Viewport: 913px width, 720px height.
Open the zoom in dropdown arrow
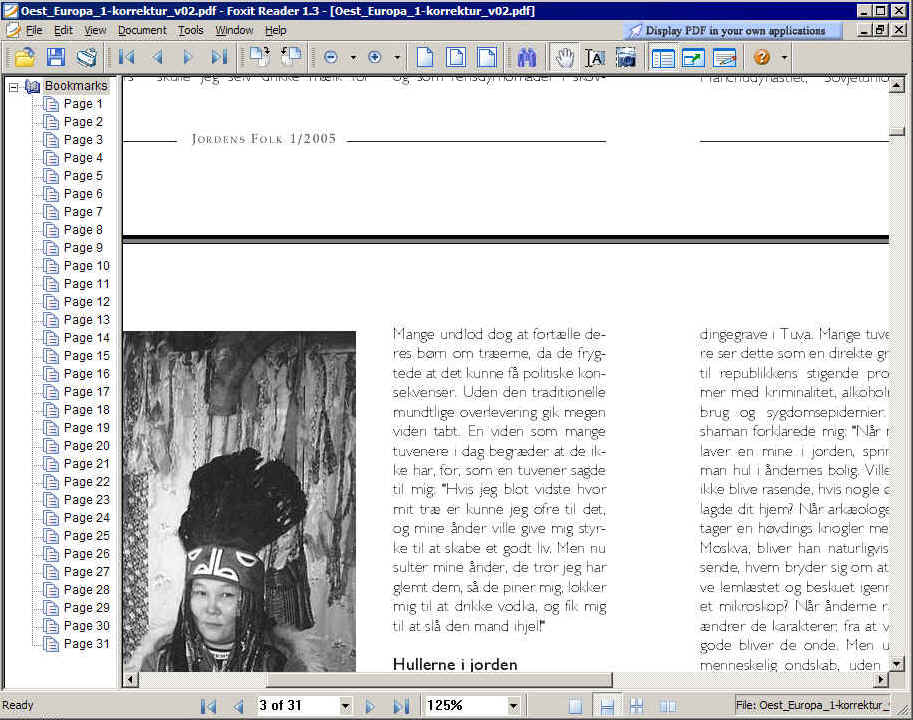tap(397, 57)
